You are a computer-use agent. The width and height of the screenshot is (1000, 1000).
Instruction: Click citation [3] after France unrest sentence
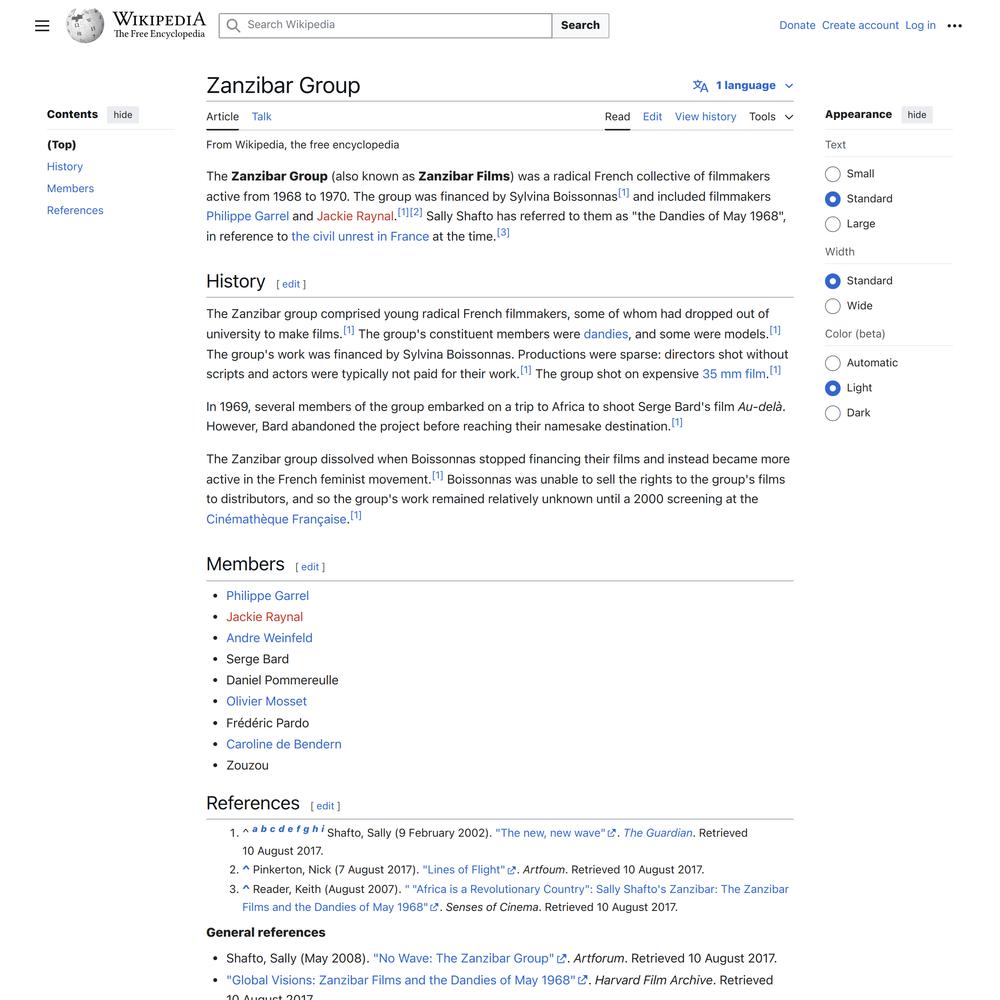point(503,233)
